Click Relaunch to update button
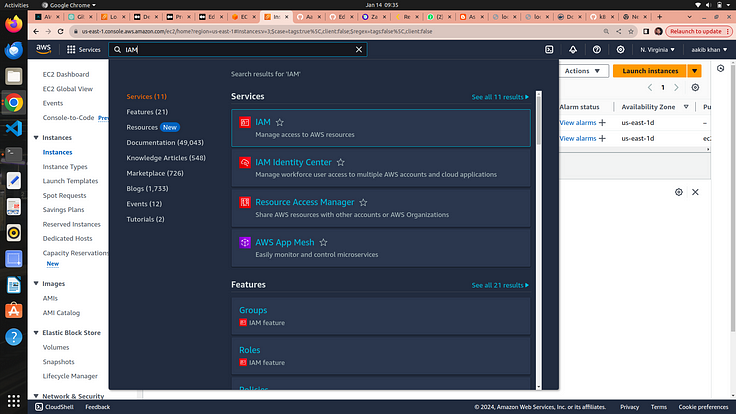Viewport: 736px width, 414px height. (x=698, y=31)
